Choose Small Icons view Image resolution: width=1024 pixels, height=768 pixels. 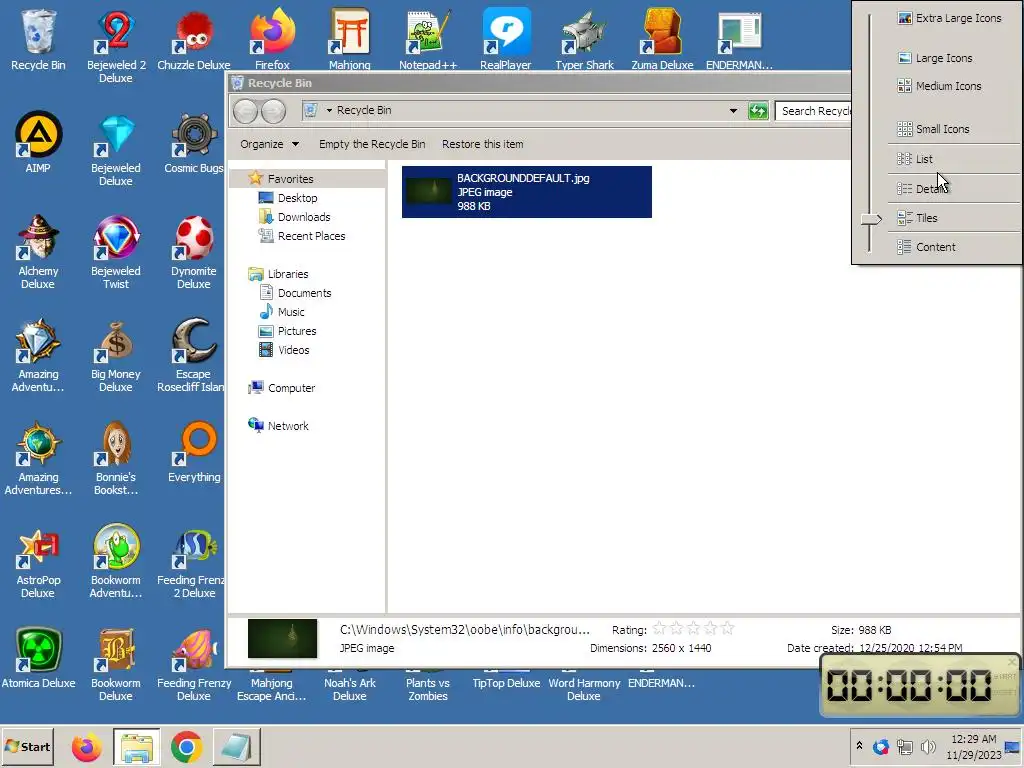coord(934,129)
